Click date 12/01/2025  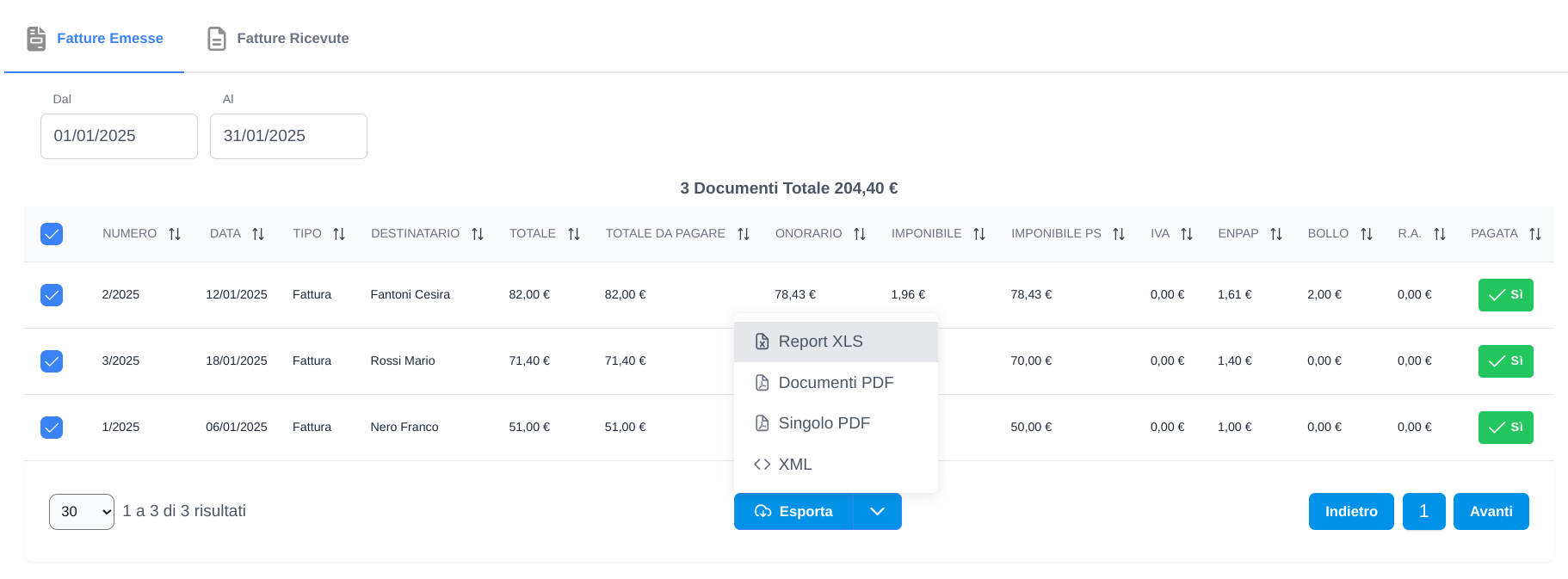[237, 294]
